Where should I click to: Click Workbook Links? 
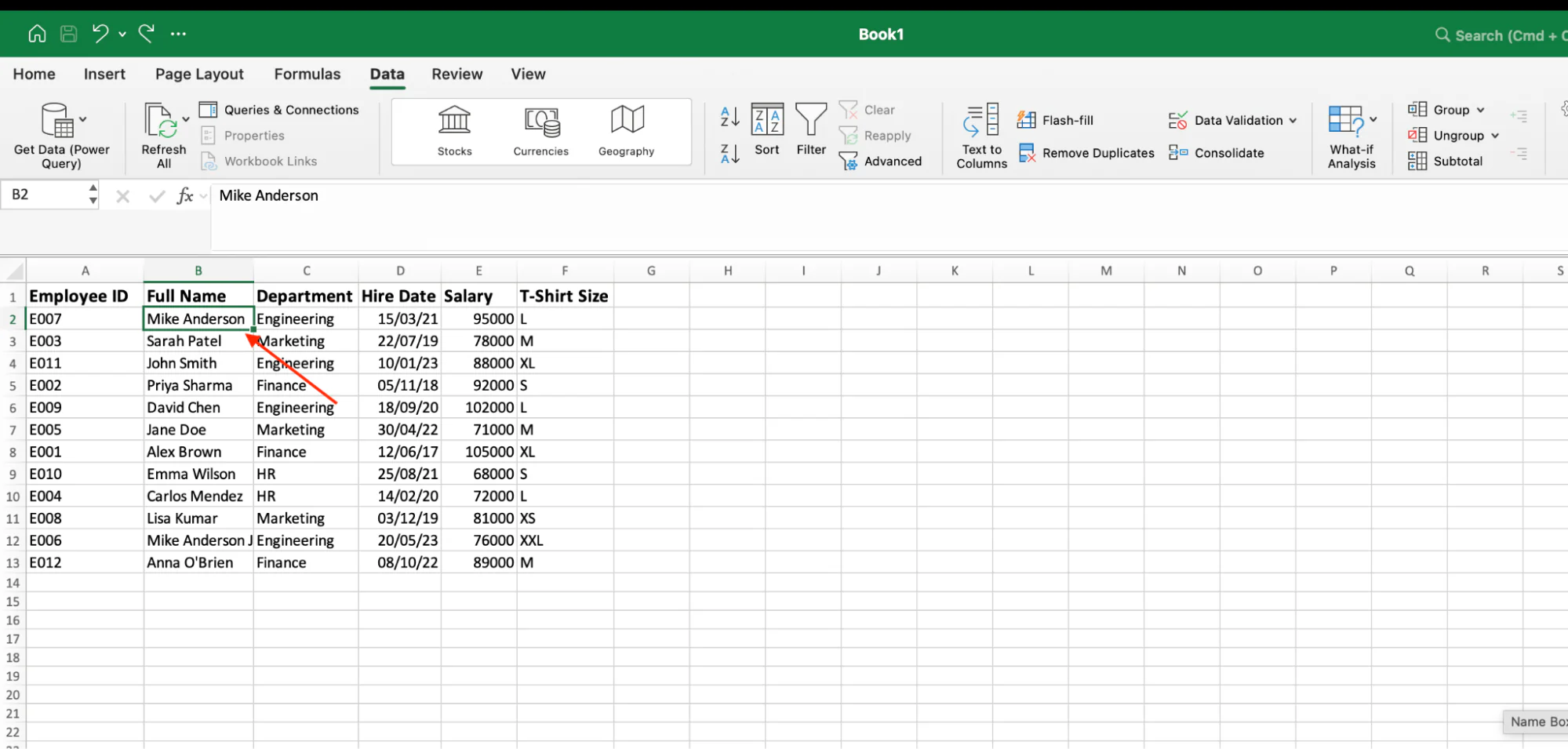pyautogui.click(x=259, y=161)
